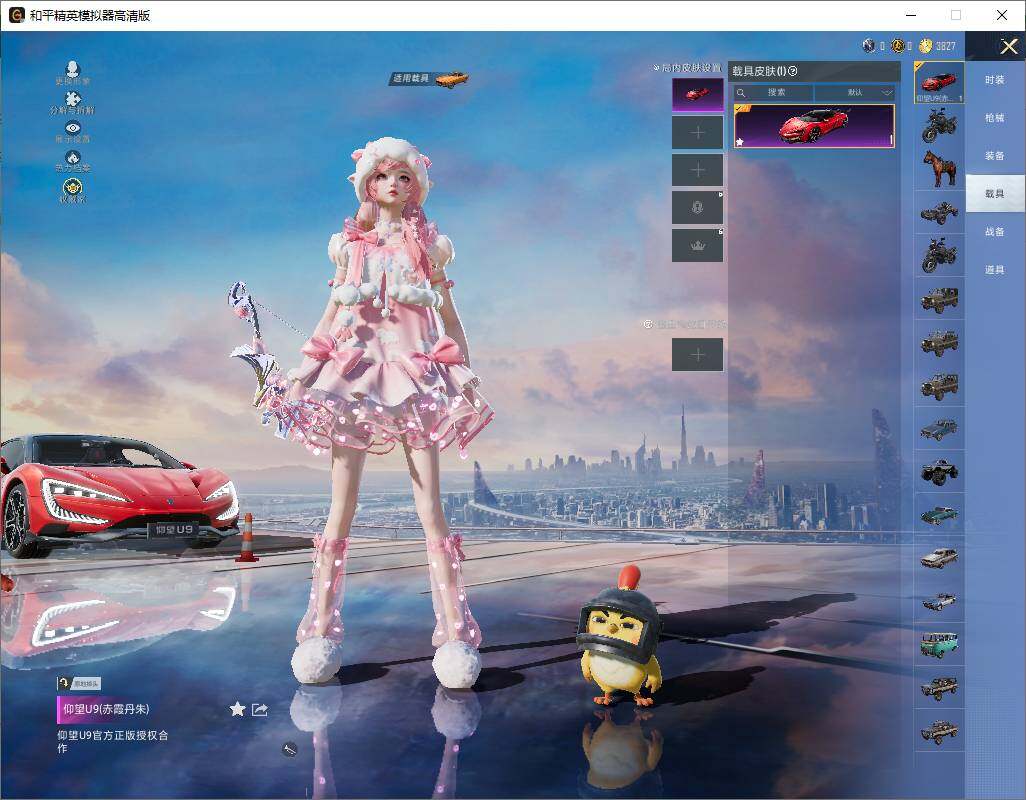
Task: Click the 搜索 search field
Action: [773, 92]
